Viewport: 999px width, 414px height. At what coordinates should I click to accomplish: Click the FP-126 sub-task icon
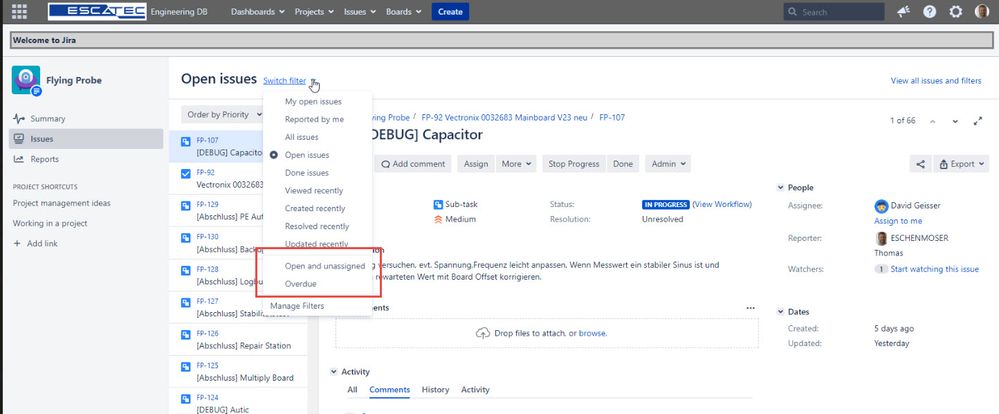tap(185, 334)
